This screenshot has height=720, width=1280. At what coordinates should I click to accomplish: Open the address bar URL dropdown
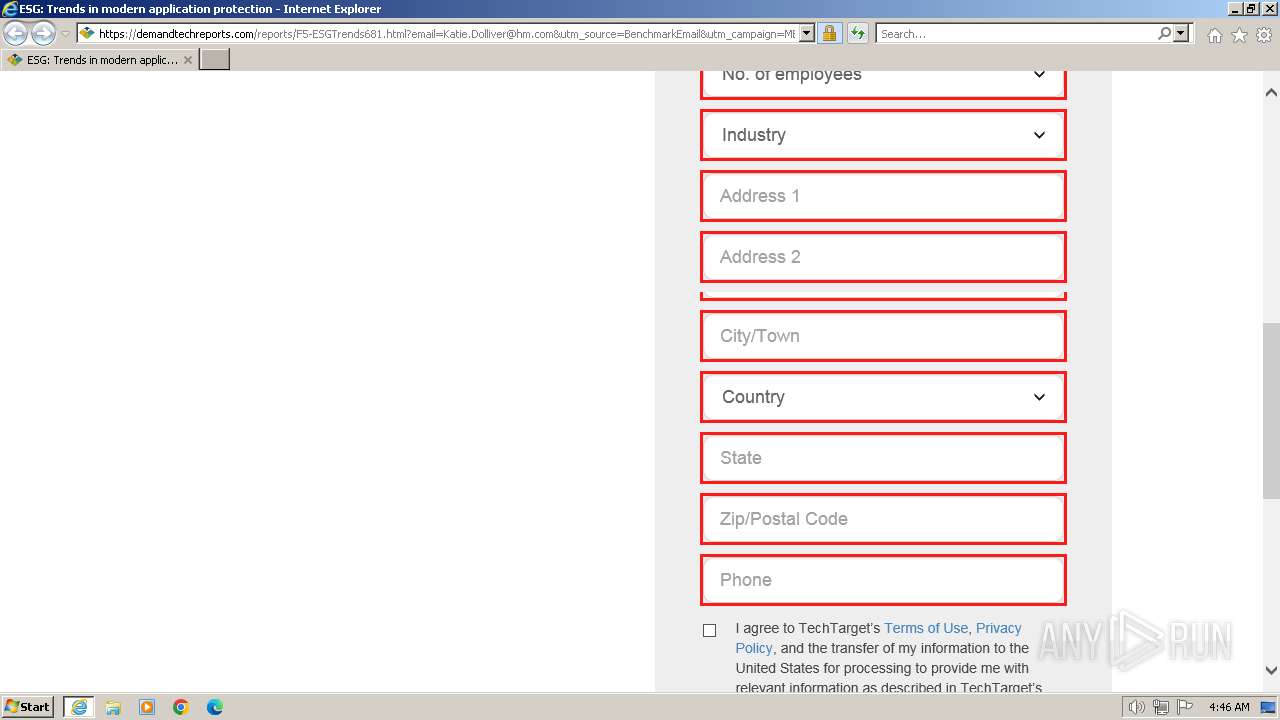807,33
